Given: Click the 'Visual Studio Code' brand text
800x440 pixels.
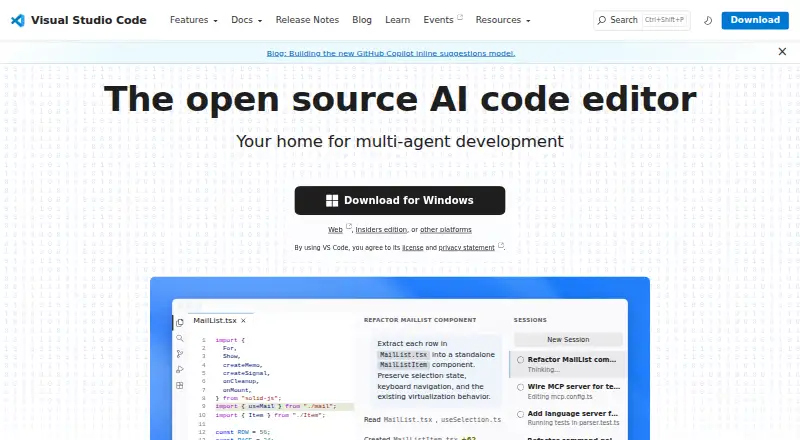Looking at the screenshot, I should pyautogui.click(x=89, y=20).
